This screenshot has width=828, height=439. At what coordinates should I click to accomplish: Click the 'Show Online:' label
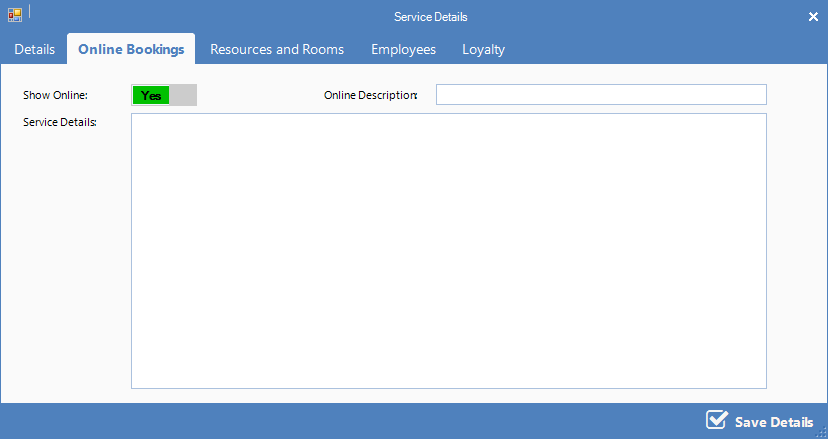(56, 96)
